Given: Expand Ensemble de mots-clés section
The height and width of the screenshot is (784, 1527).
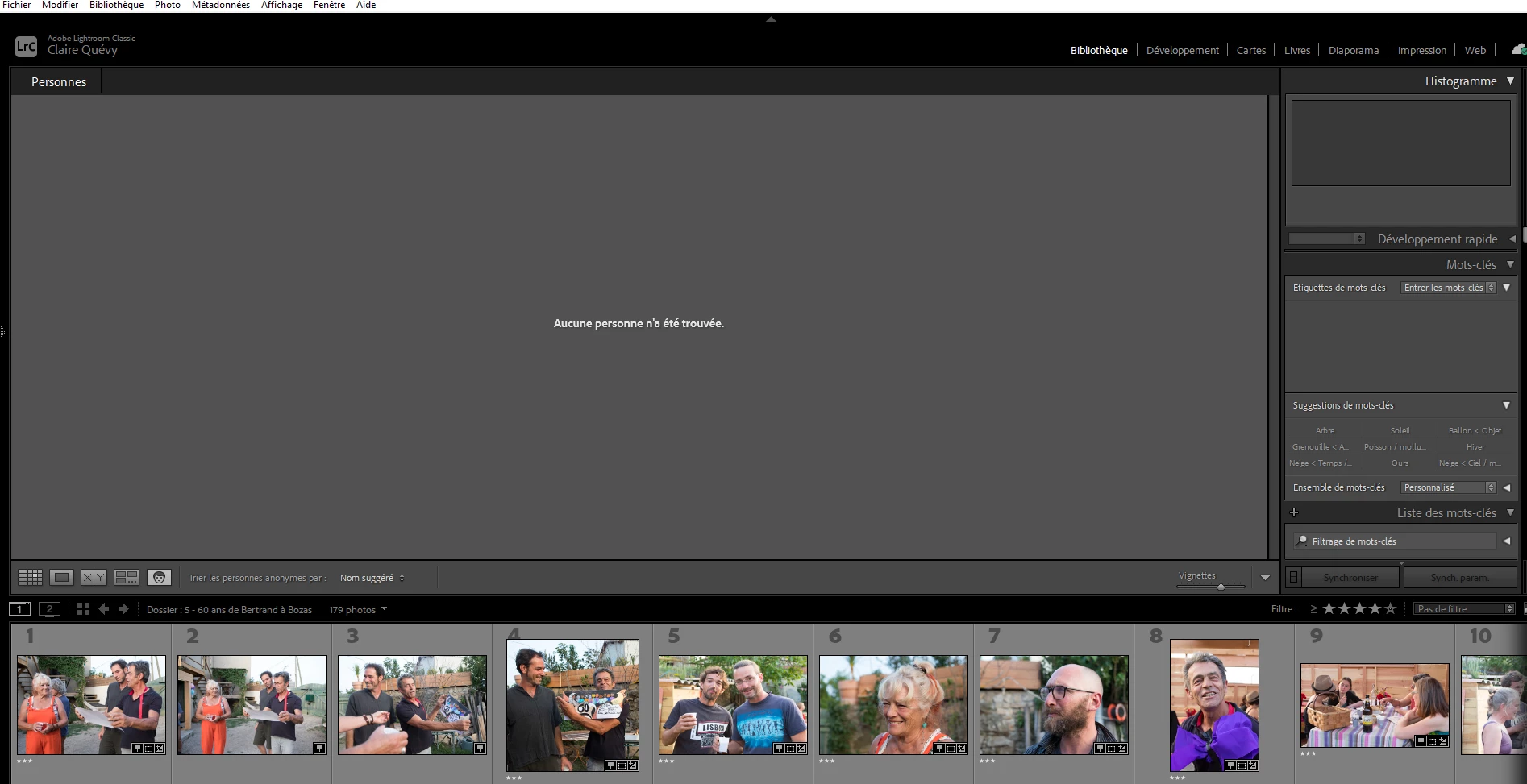Looking at the screenshot, I should [x=1506, y=487].
